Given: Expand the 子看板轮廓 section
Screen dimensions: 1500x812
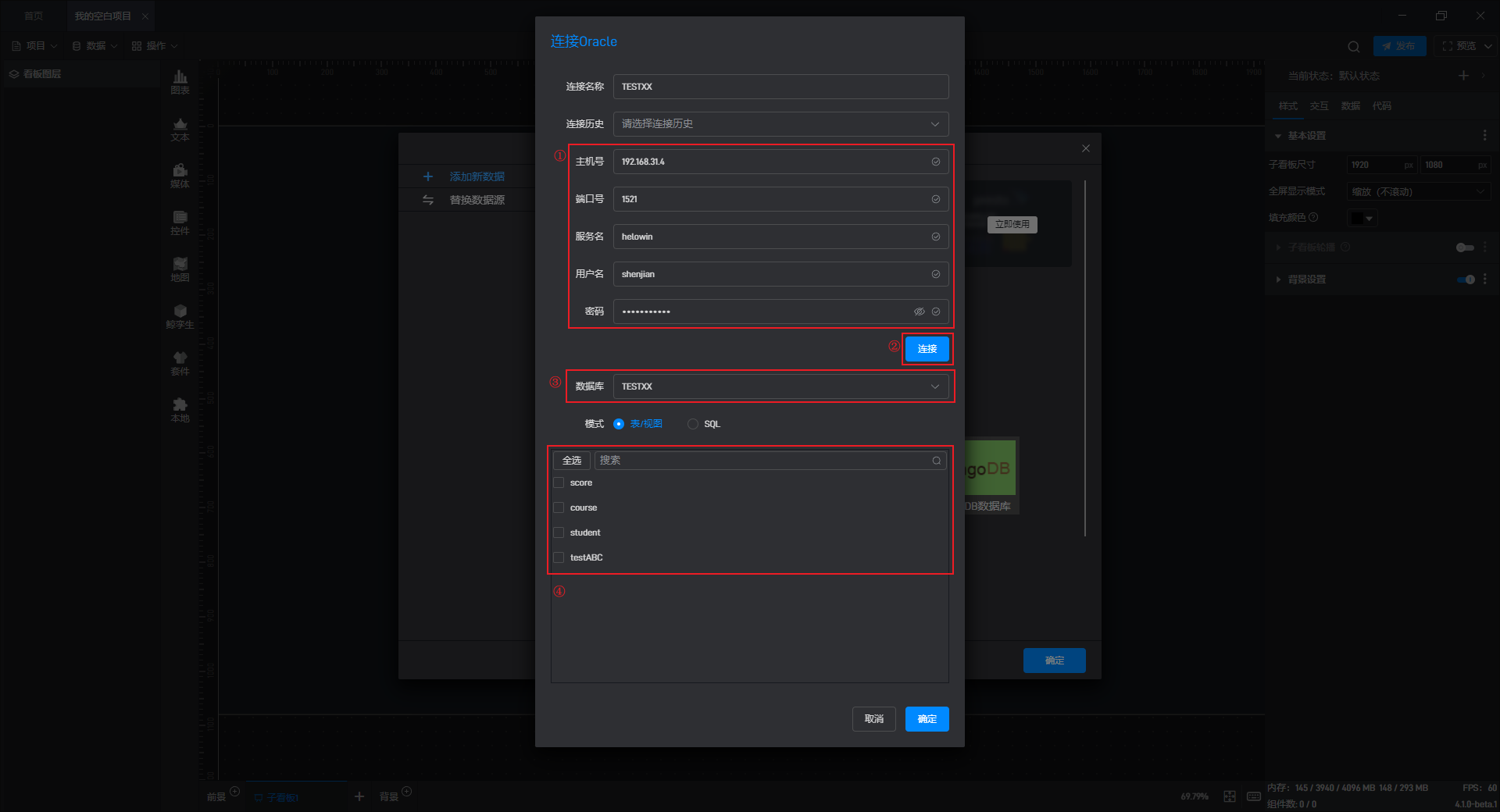Looking at the screenshot, I should click(1278, 248).
